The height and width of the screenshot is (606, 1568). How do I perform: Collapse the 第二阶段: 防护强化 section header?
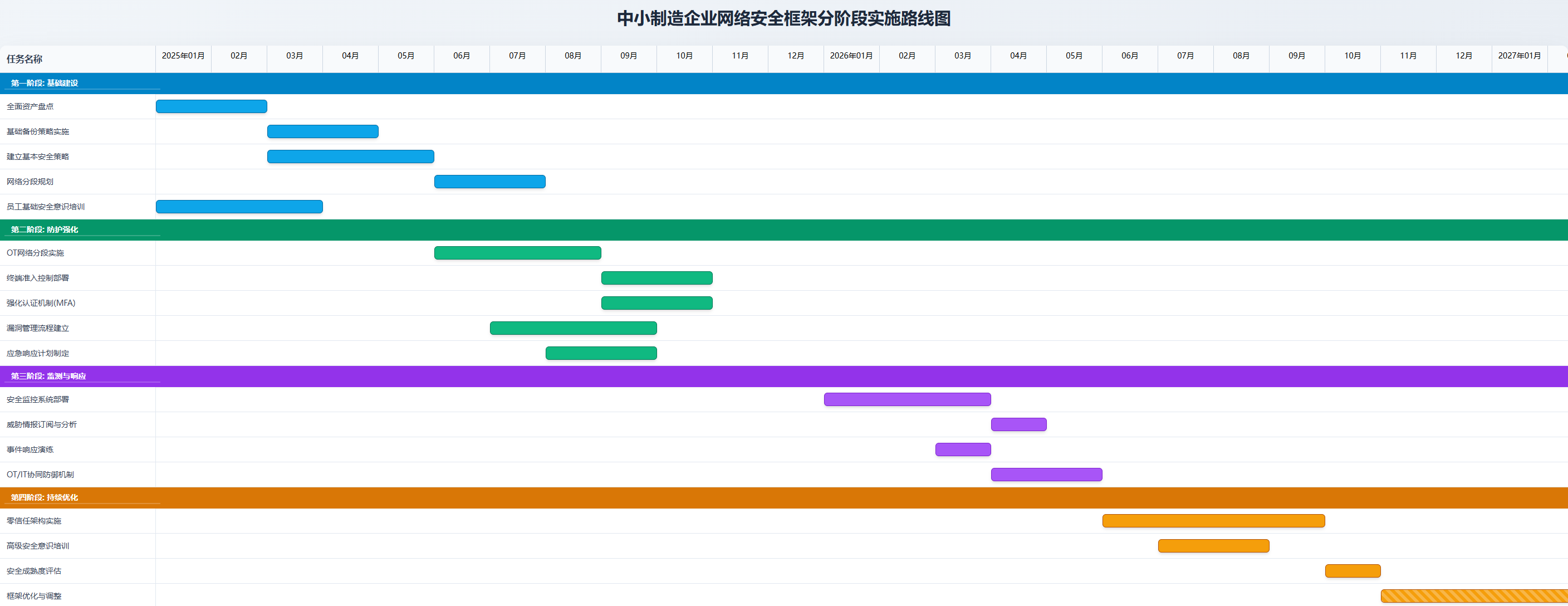pyautogui.click(x=45, y=229)
